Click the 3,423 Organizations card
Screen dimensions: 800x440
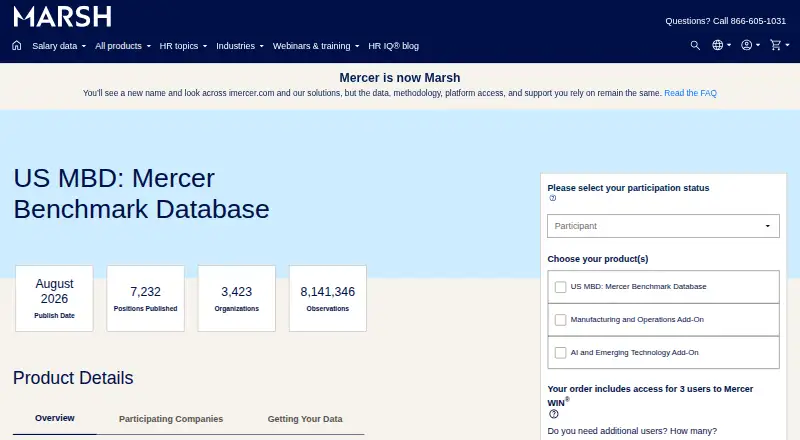tap(237, 299)
